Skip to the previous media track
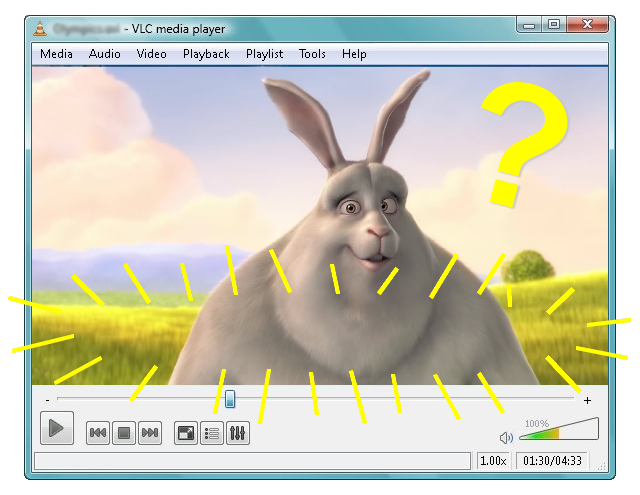Screen dimensions: 640x495 [x=98, y=433]
